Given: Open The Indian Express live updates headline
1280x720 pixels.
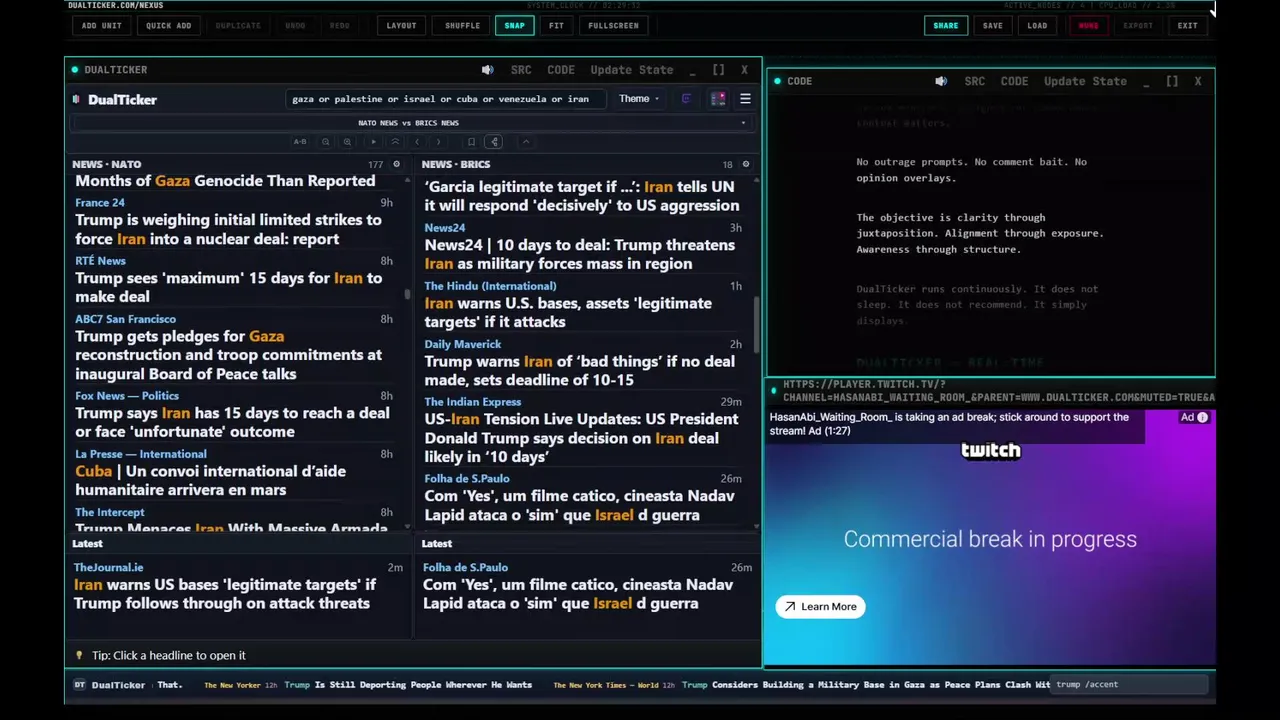Looking at the screenshot, I should click(x=581, y=438).
